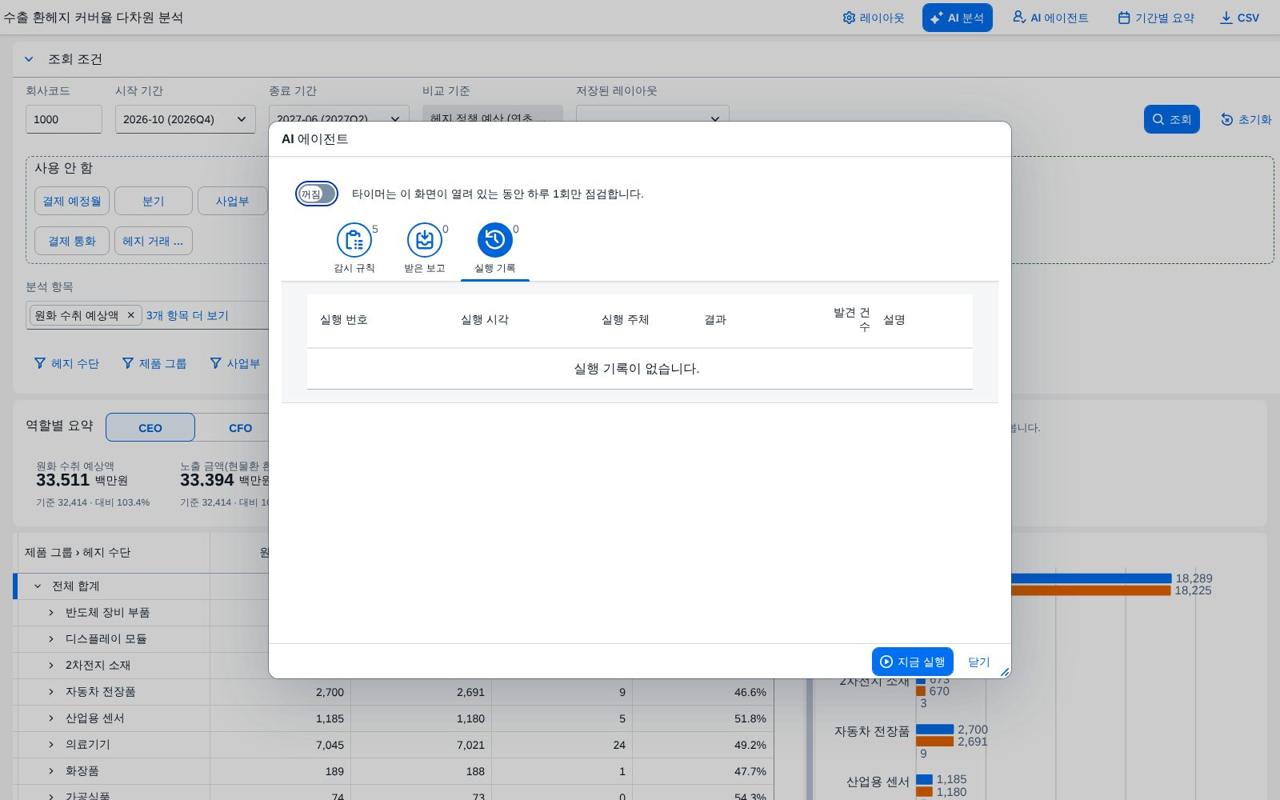Expand the 의료기기 row
Image resolution: width=1280 pixels, height=800 pixels.
pos(52,745)
